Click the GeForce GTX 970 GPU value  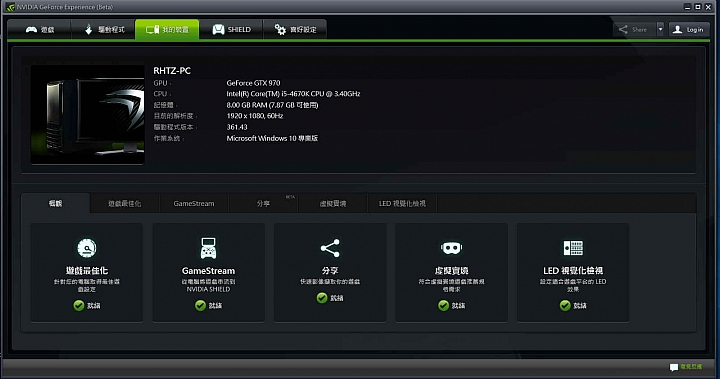coord(253,83)
